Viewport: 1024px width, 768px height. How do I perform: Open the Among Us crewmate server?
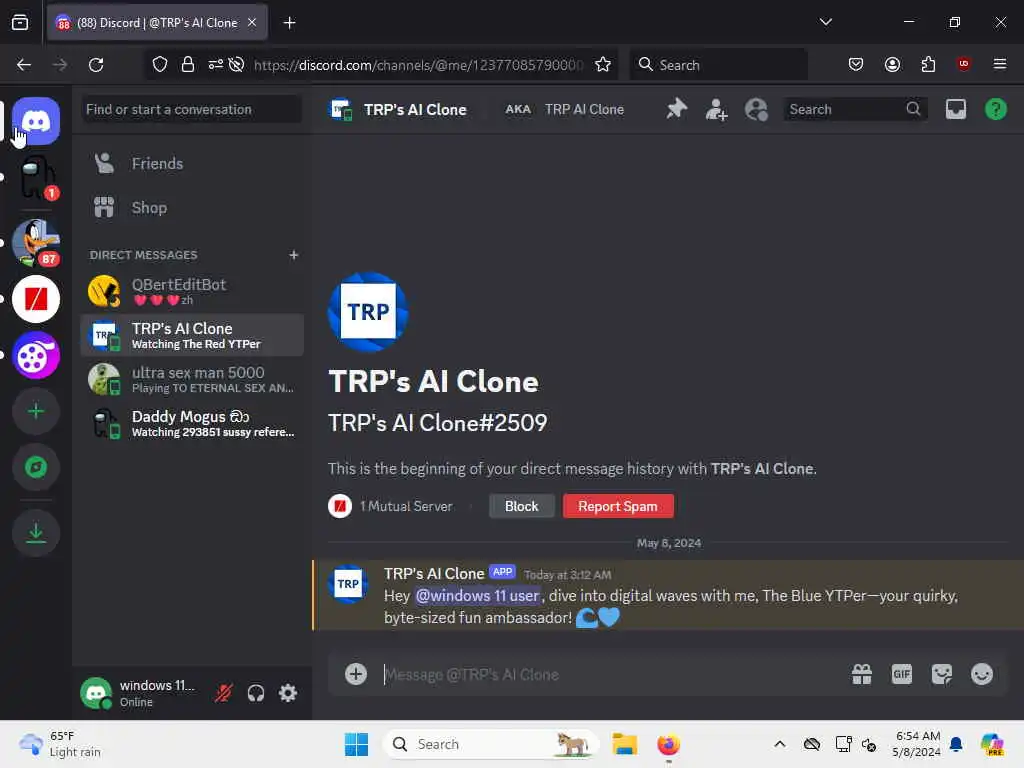click(36, 178)
